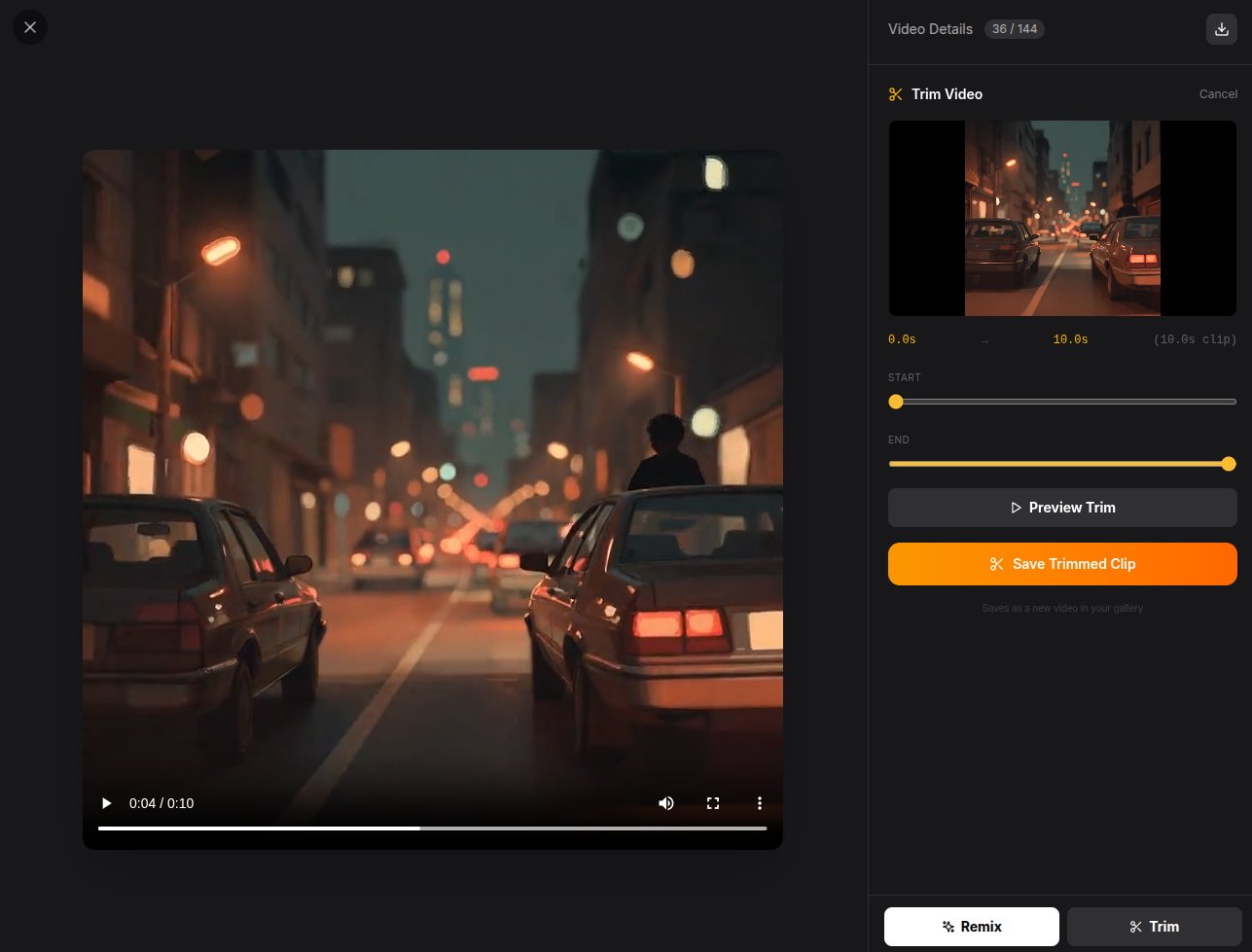Click the Preview Trim button
The image size is (1252, 952).
click(1062, 508)
